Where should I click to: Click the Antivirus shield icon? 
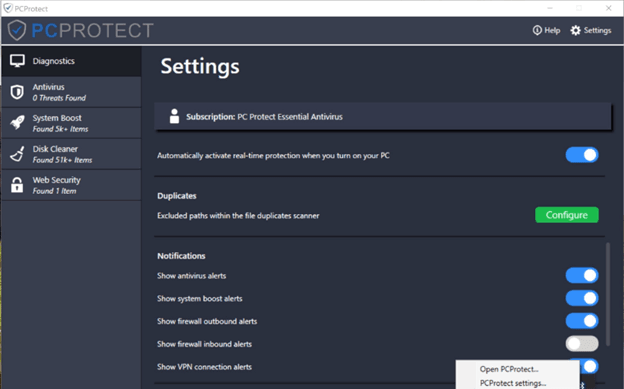tap(17, 92)
